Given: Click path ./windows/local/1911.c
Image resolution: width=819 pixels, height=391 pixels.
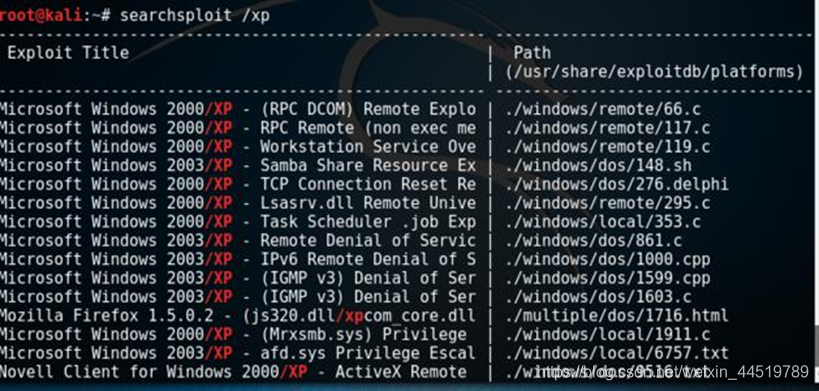Looking at the screenshot, I should [607, 335].
